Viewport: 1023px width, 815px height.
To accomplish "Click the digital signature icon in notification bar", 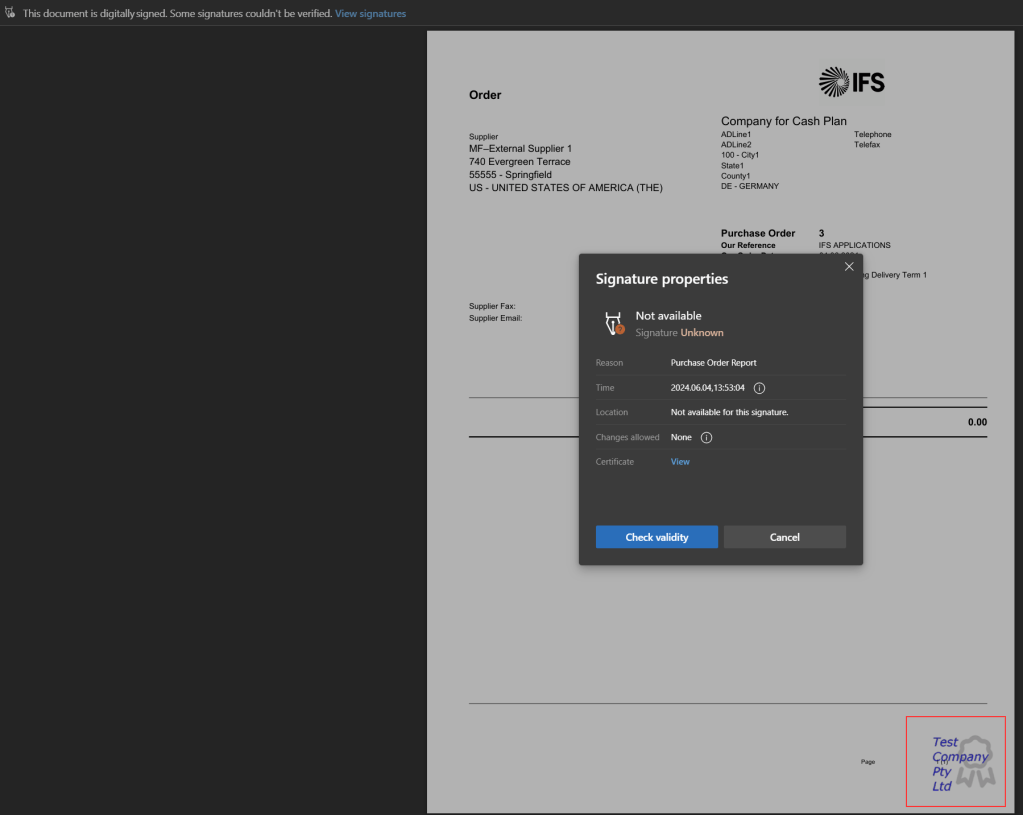I will (x=10, y=13).
